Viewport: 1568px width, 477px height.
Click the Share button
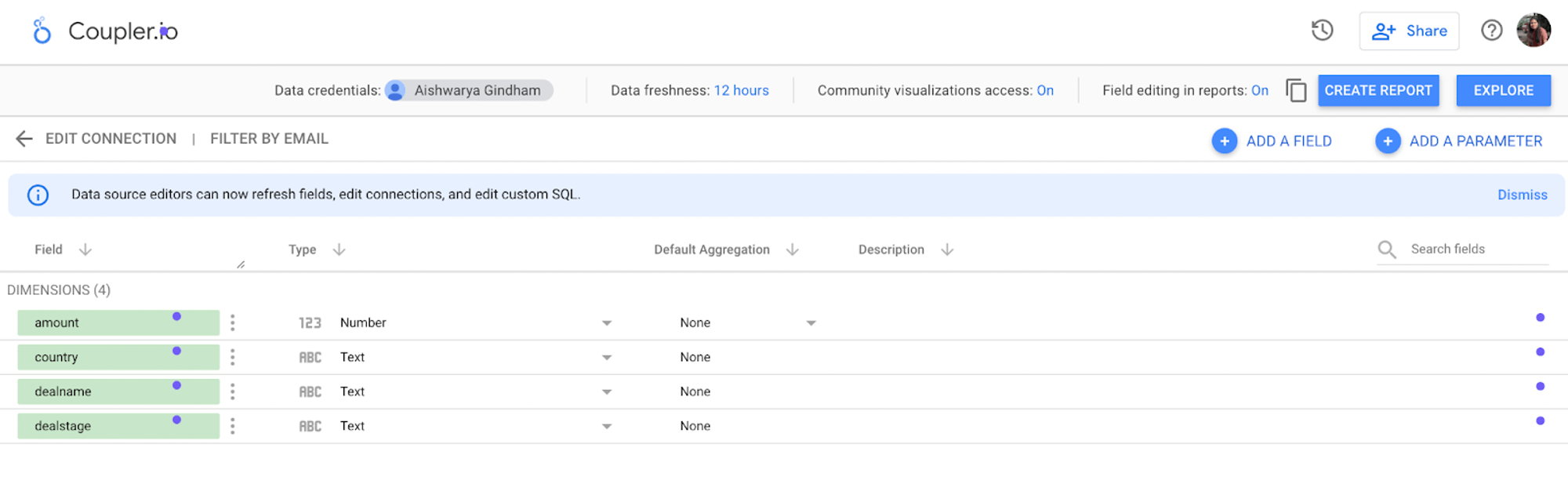click(x=1409, y=31)
